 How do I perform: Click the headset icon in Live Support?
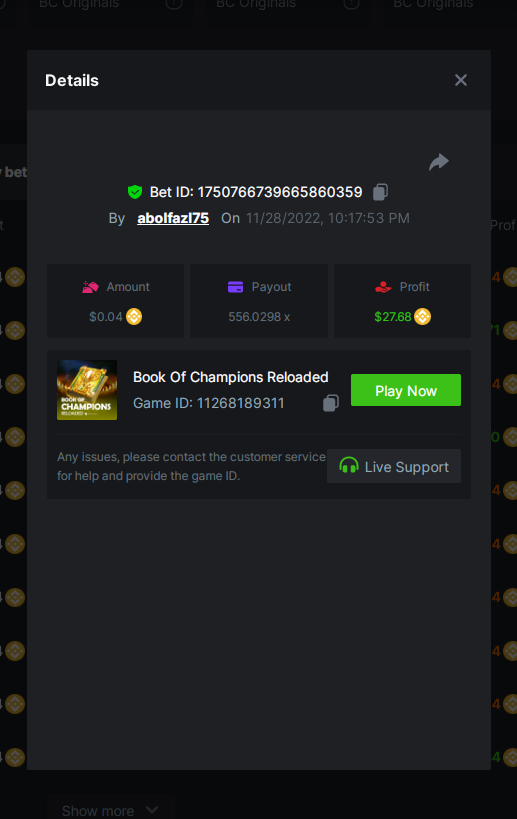(x=349, y=465)
